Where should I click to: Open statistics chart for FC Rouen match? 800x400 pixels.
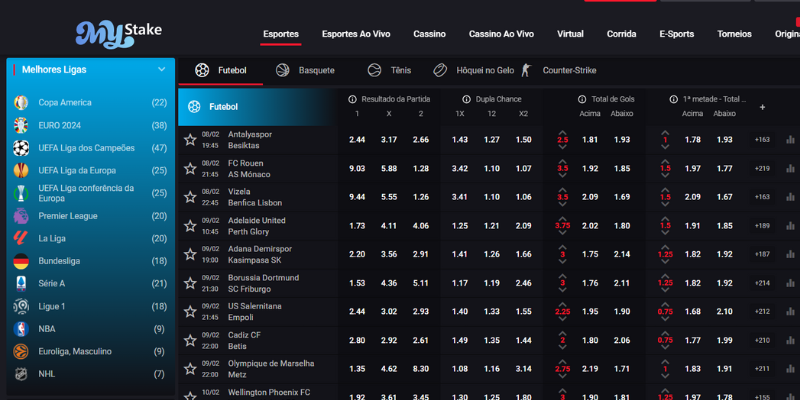tap(790, 168)
